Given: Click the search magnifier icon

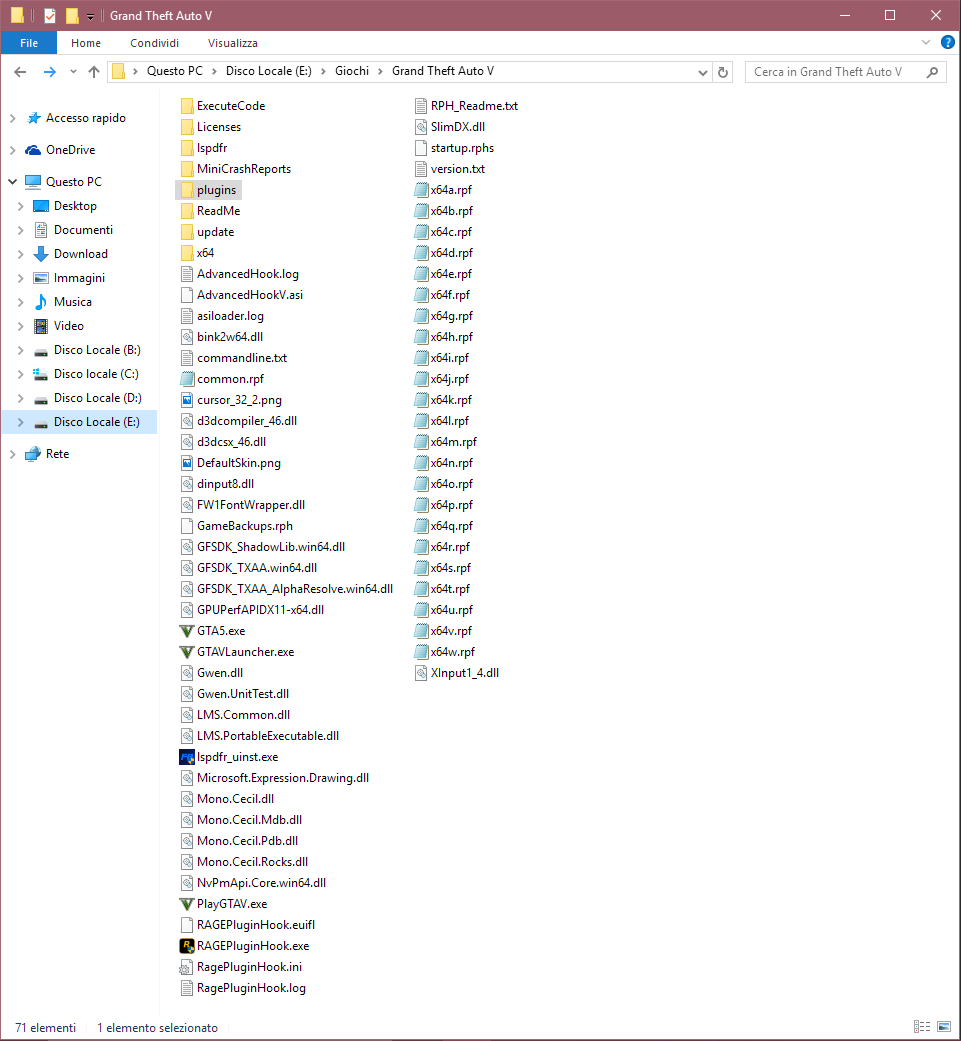Looking at the screenshot, I should tap(932, 72).
